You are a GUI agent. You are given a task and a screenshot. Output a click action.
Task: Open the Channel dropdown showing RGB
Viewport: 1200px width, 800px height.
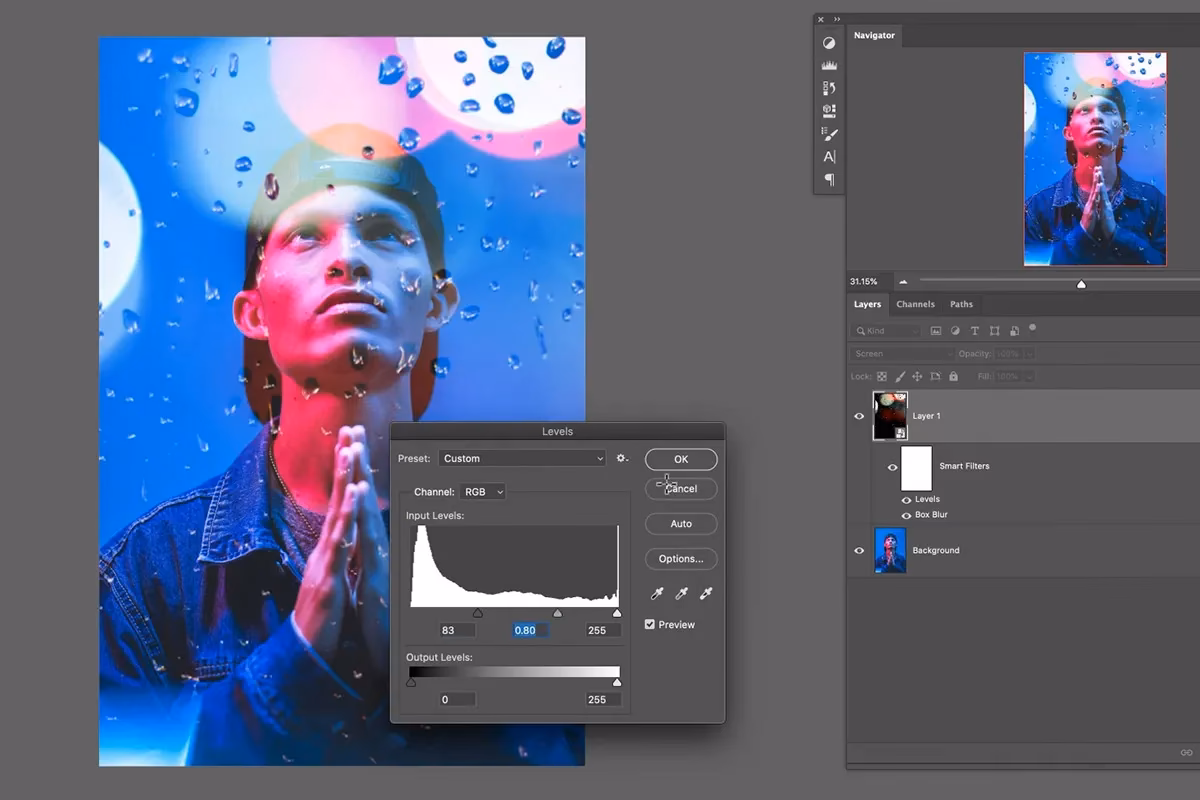483,491
